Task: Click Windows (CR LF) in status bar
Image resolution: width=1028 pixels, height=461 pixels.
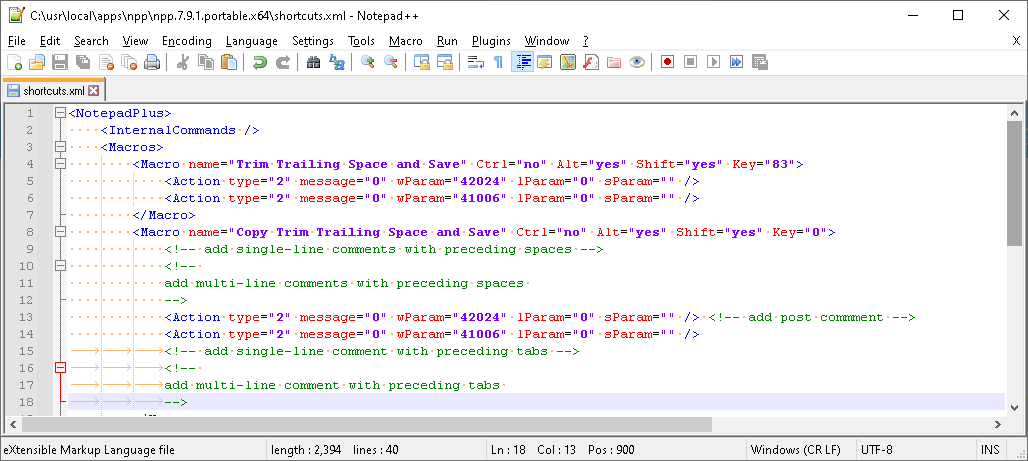Action: point(795,450)
